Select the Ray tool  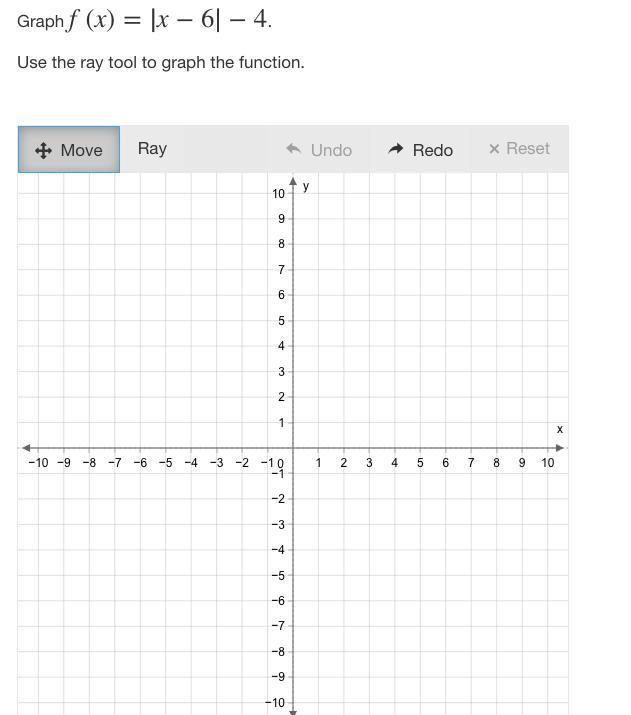tap(152, 149)
